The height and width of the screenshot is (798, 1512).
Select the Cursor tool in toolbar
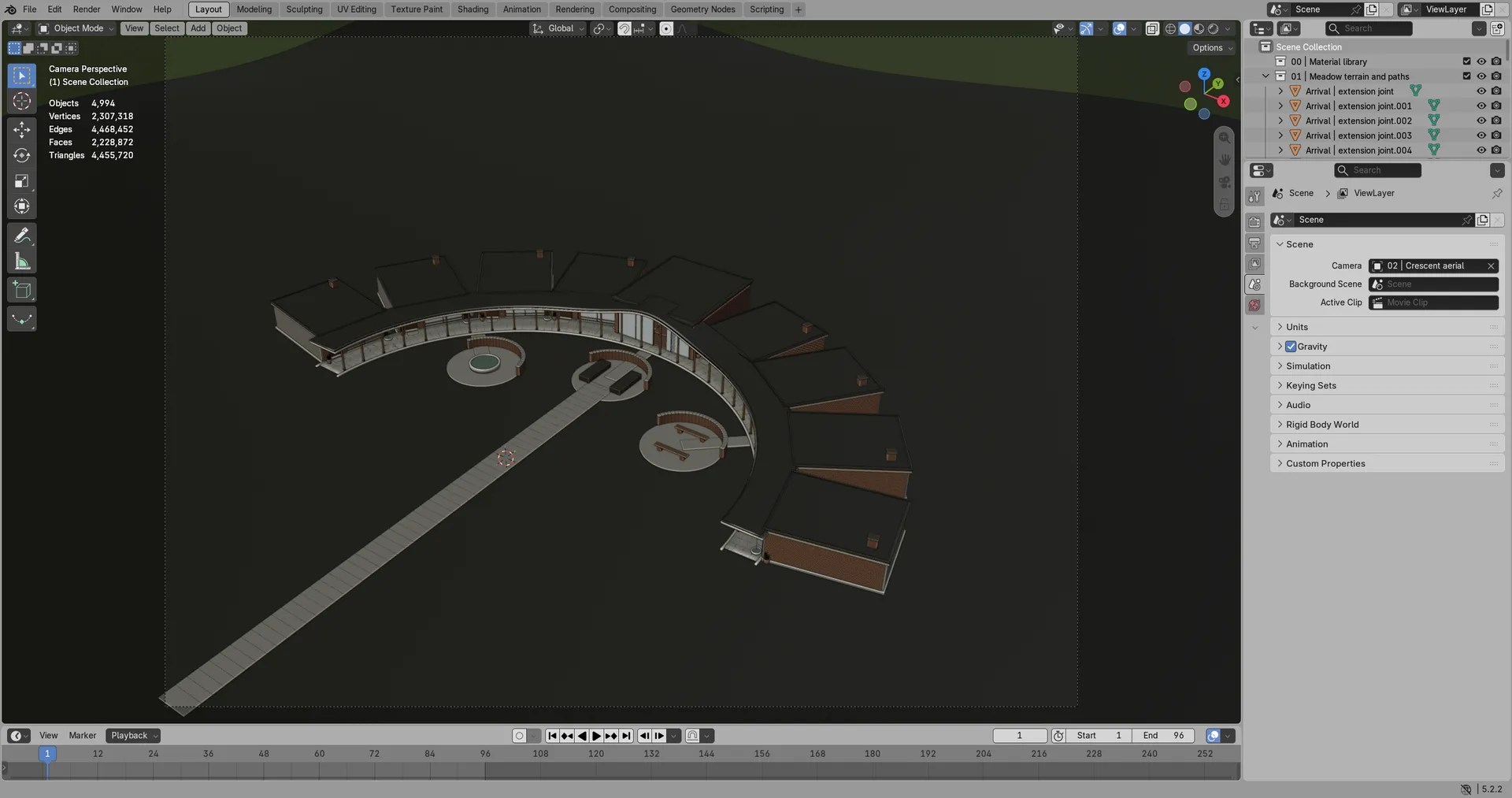[x=22, y=101]
